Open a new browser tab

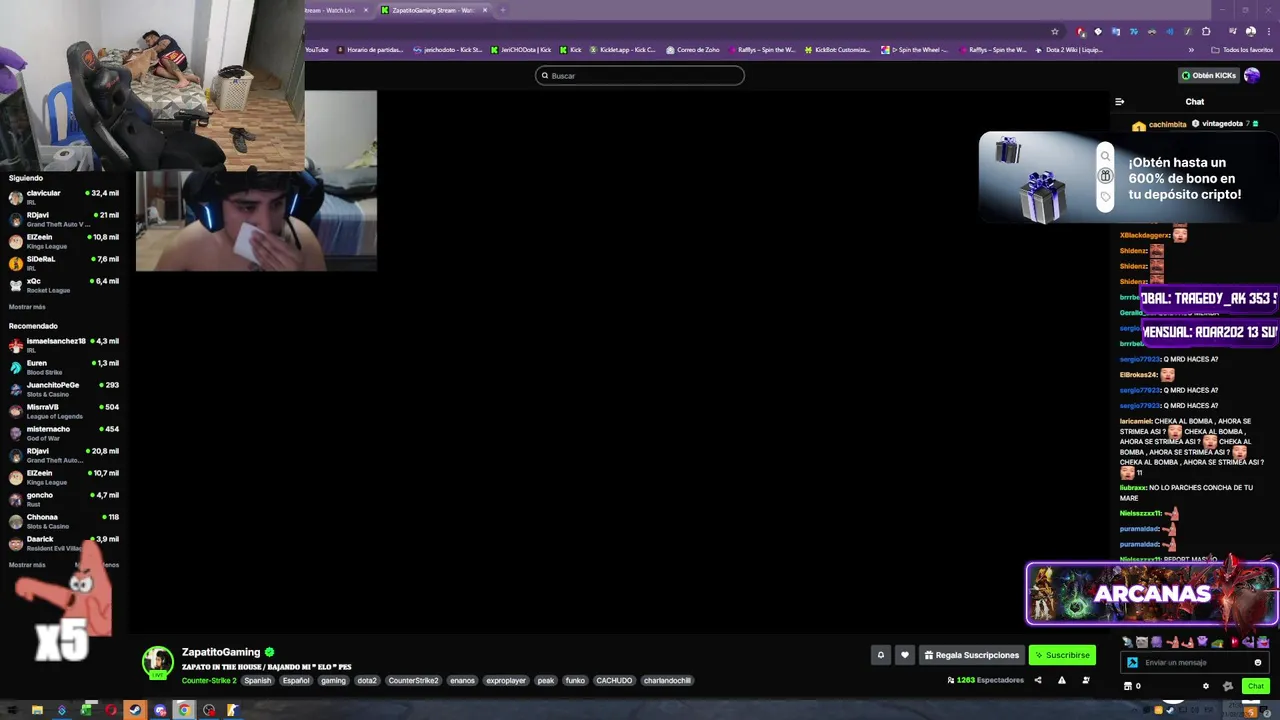coord(502,10)
